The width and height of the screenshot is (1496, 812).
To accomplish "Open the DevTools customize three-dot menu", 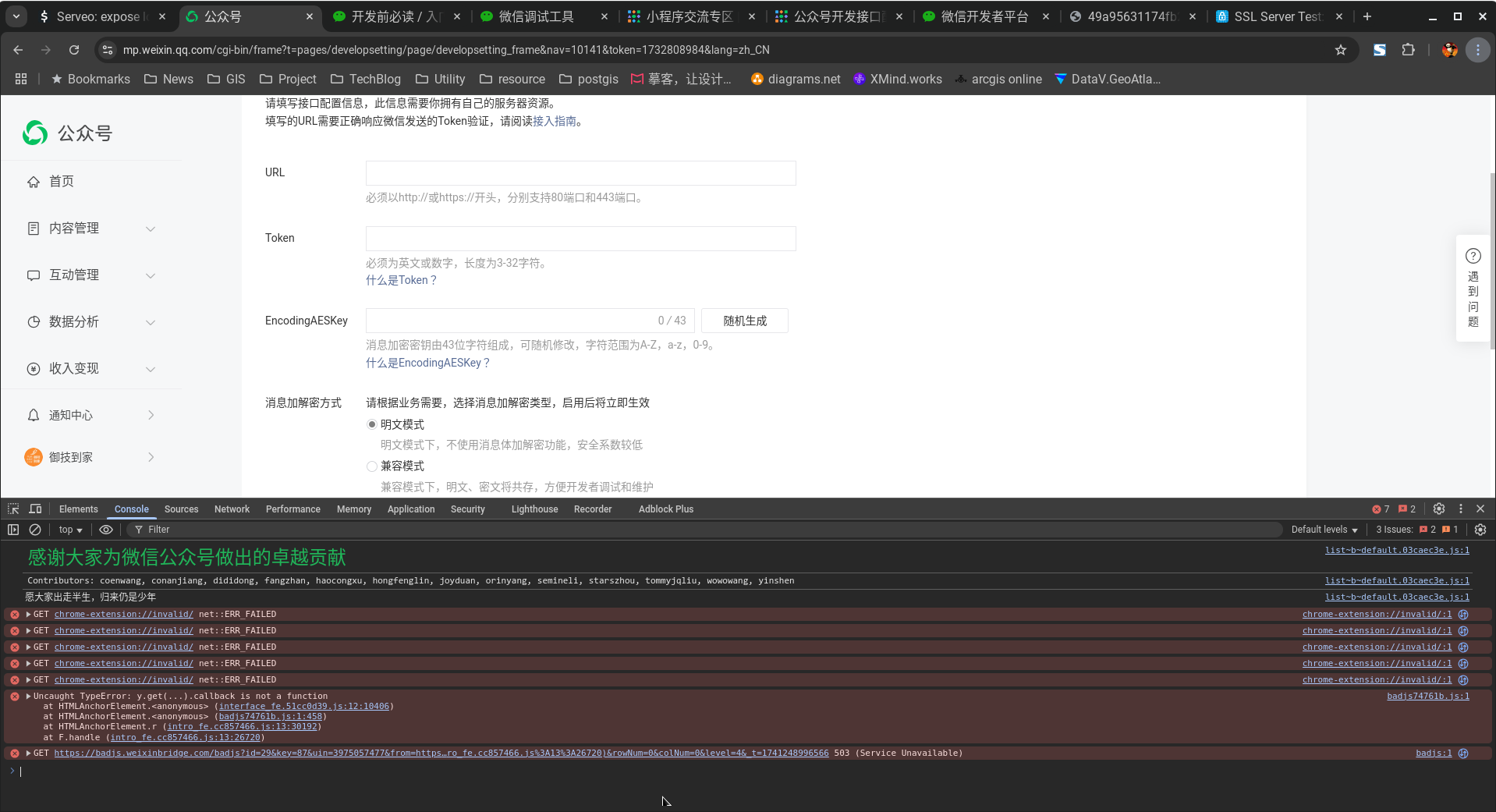I will click(1461, 509).
